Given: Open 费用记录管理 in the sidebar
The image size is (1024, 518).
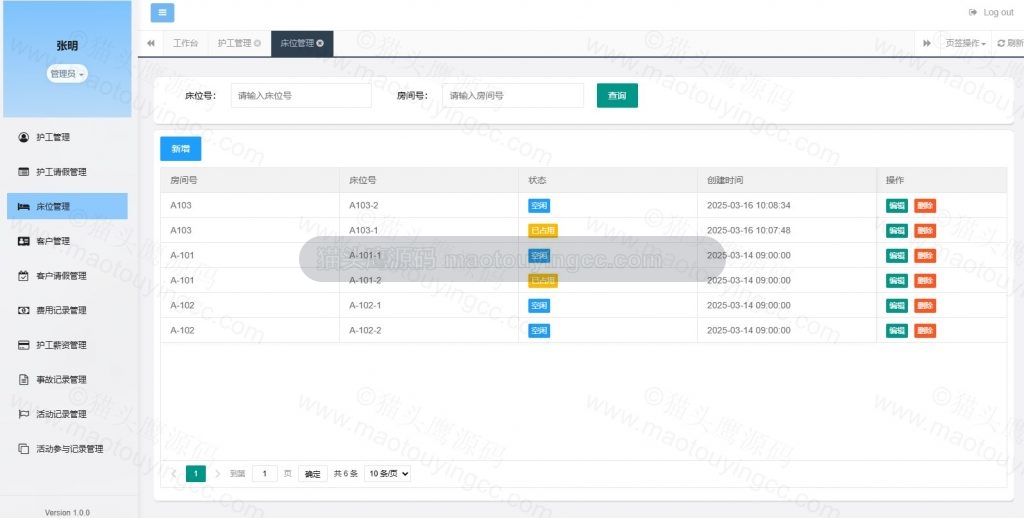Looking at the screenshot, I should 67,310.
